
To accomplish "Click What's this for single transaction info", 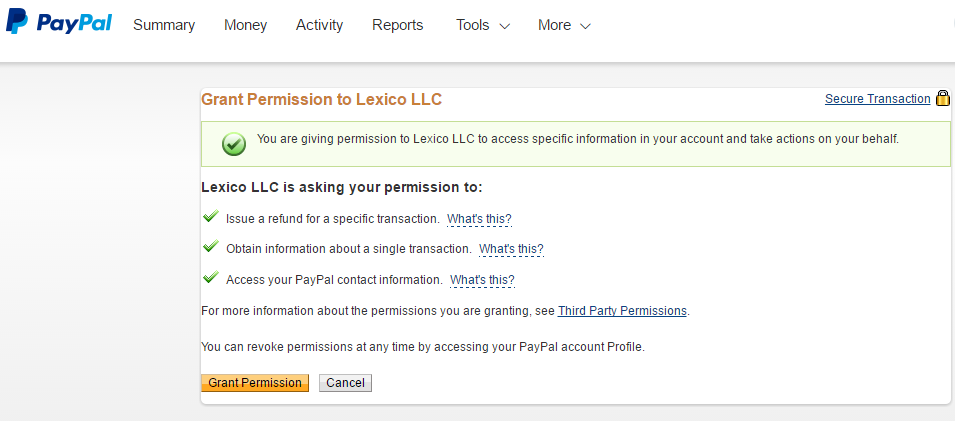I will coord(511,249).
